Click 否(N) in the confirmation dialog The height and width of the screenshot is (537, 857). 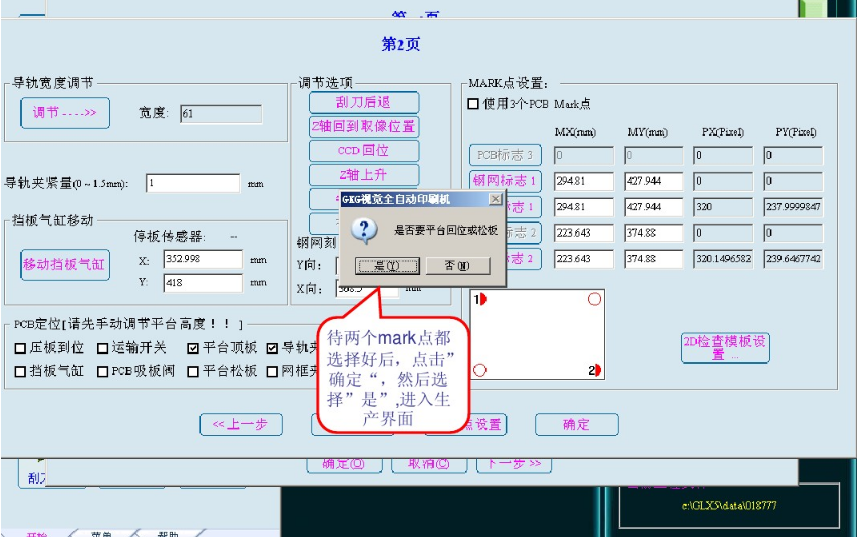[457, 266]
